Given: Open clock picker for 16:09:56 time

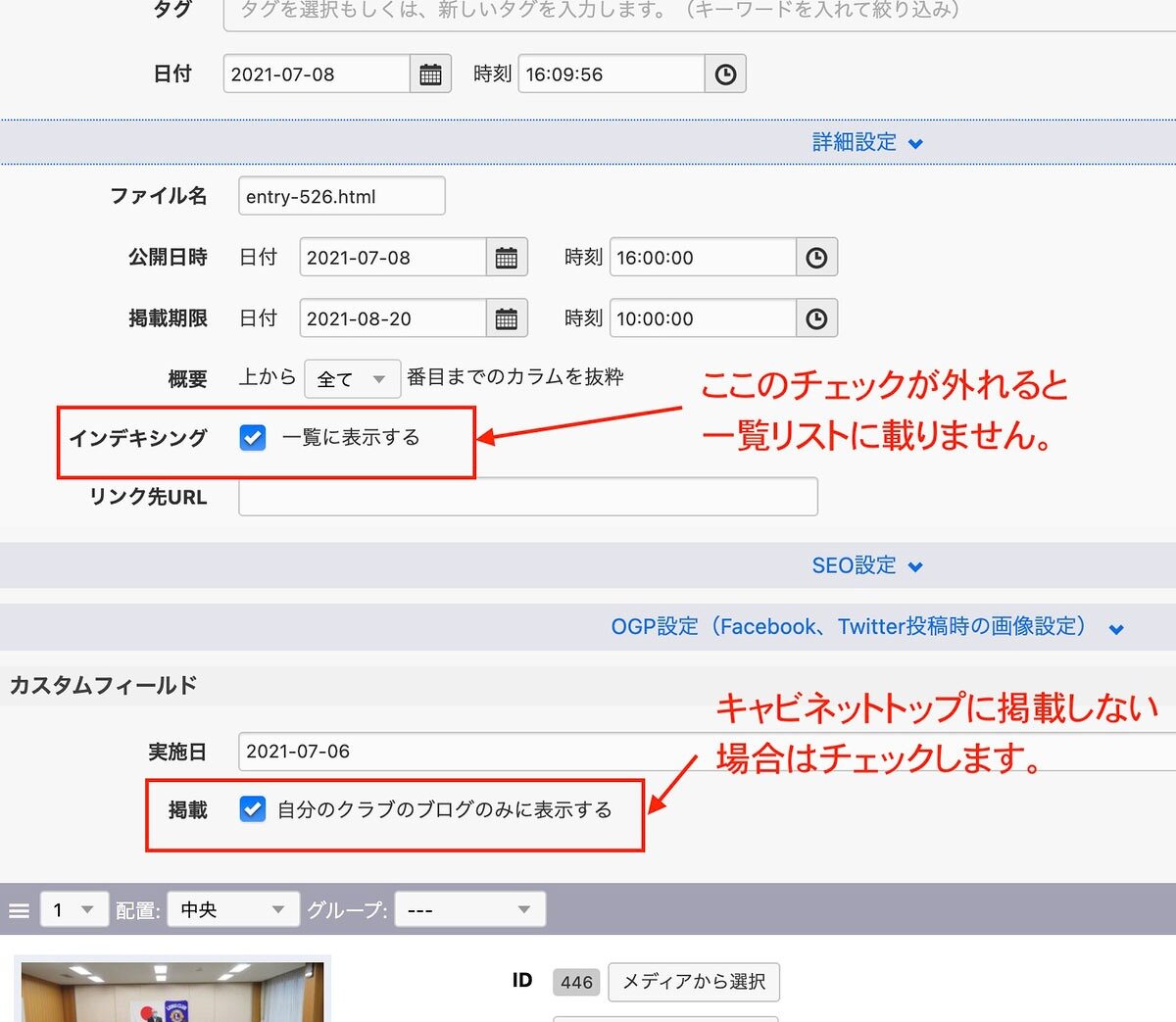Looking at the screenshot, I should (725, 74).
